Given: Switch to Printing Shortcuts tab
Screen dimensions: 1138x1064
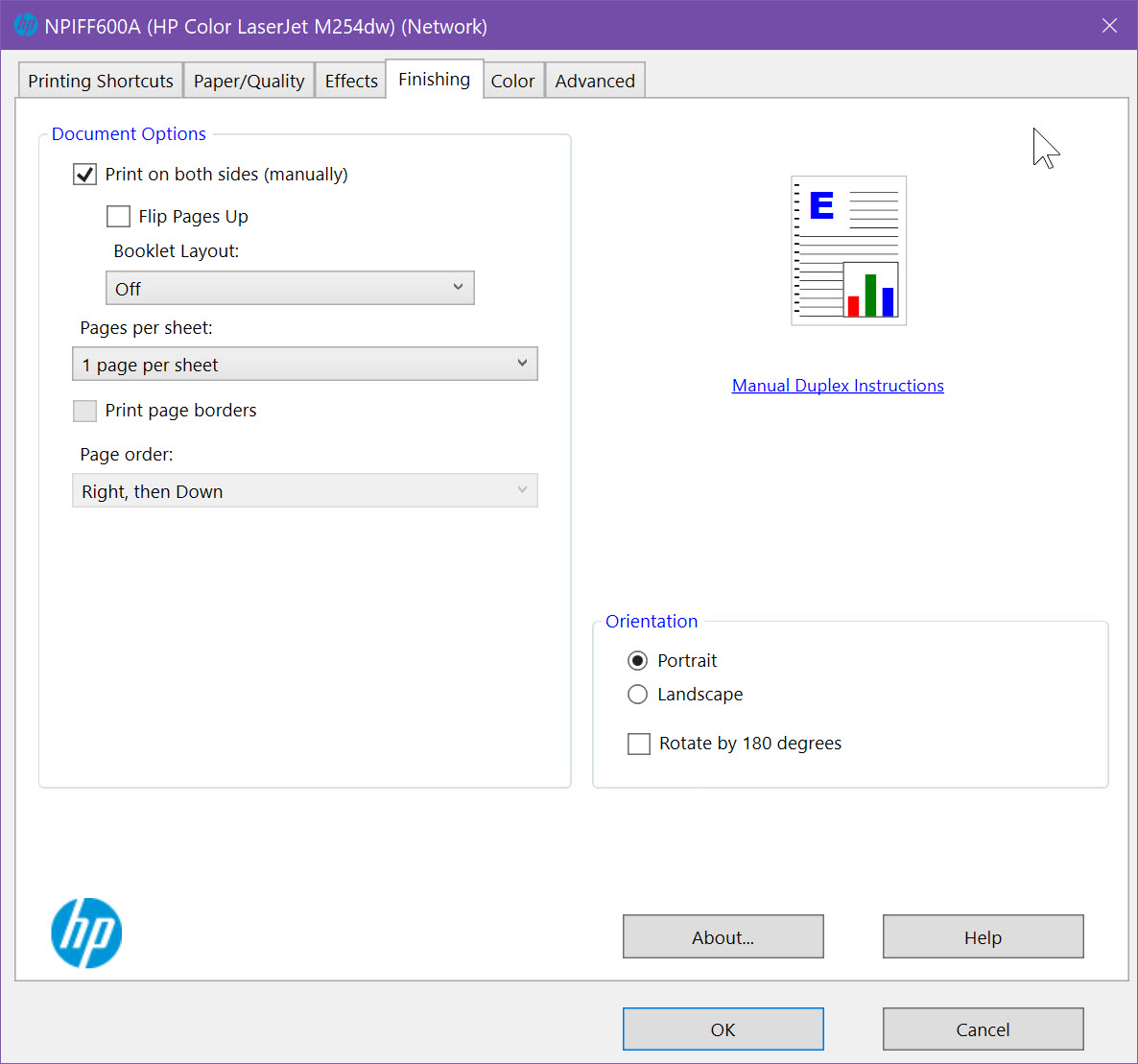Looking at the screenshot, I should [101, 81].
